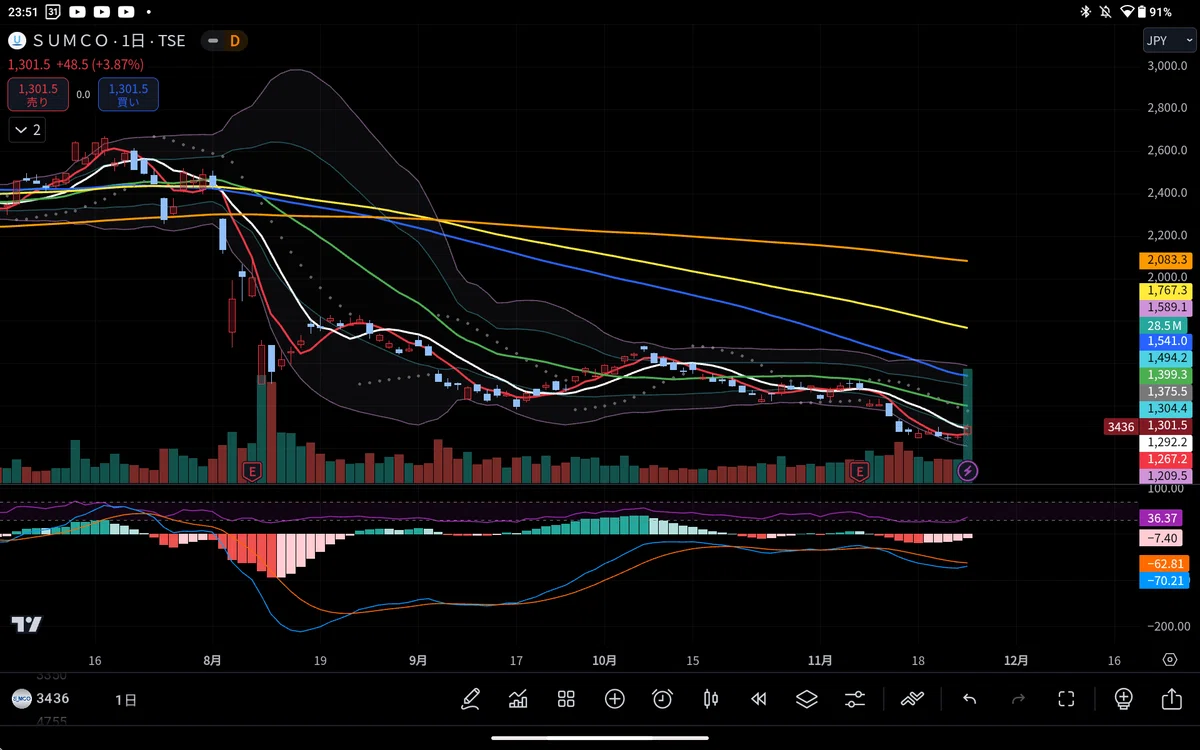Select the red 1,267.2 price label
Image resolution: width=1200 pixels, height=750 pixels.
tap(1167, 459)
